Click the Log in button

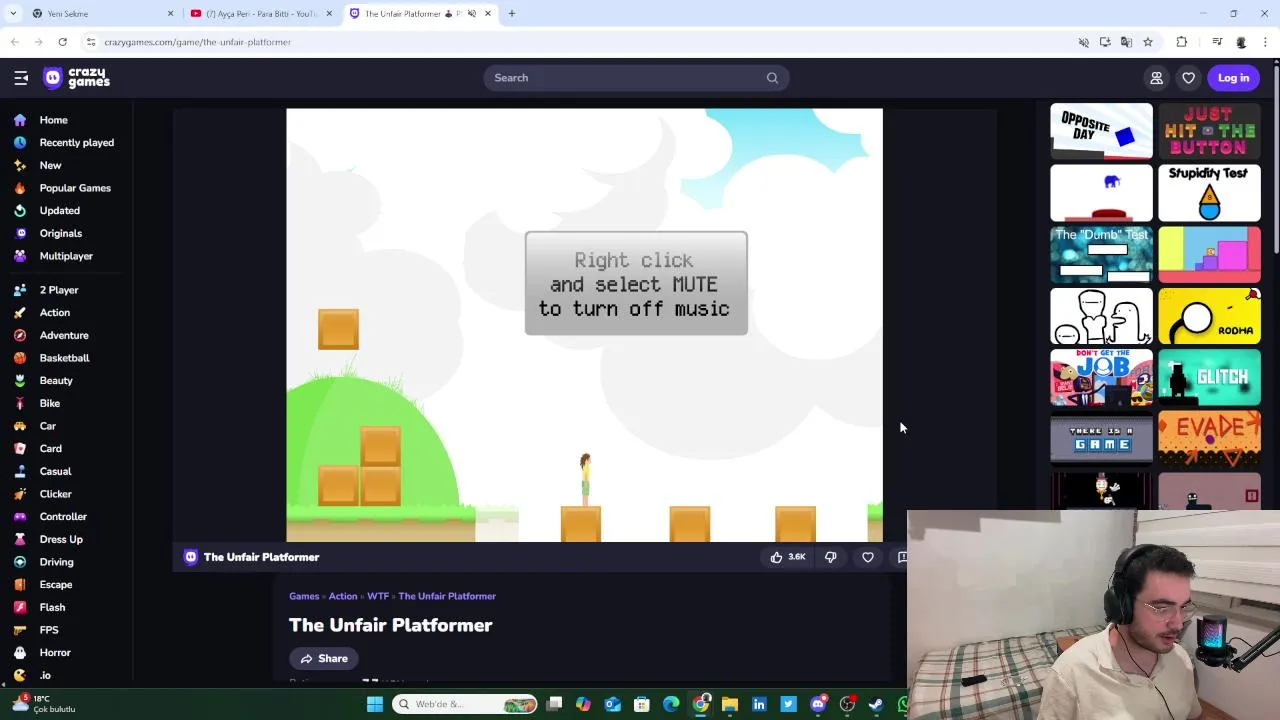[1233, 78]
